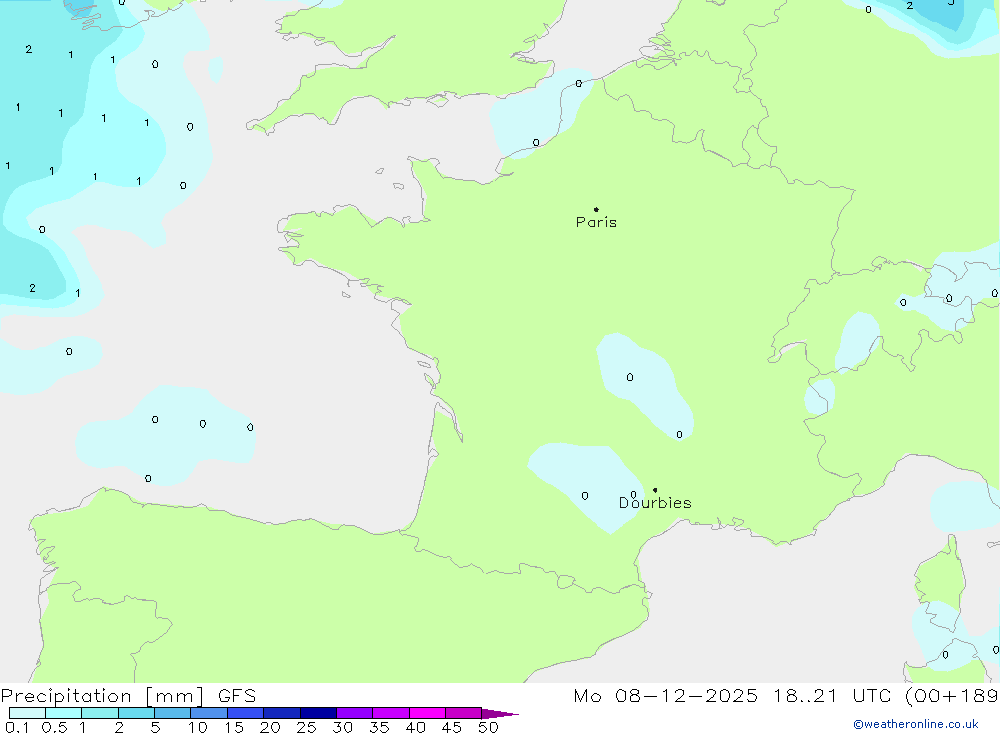Click the legend label '0.1'
Screen dimensions: 1000x733
(17, 727)
